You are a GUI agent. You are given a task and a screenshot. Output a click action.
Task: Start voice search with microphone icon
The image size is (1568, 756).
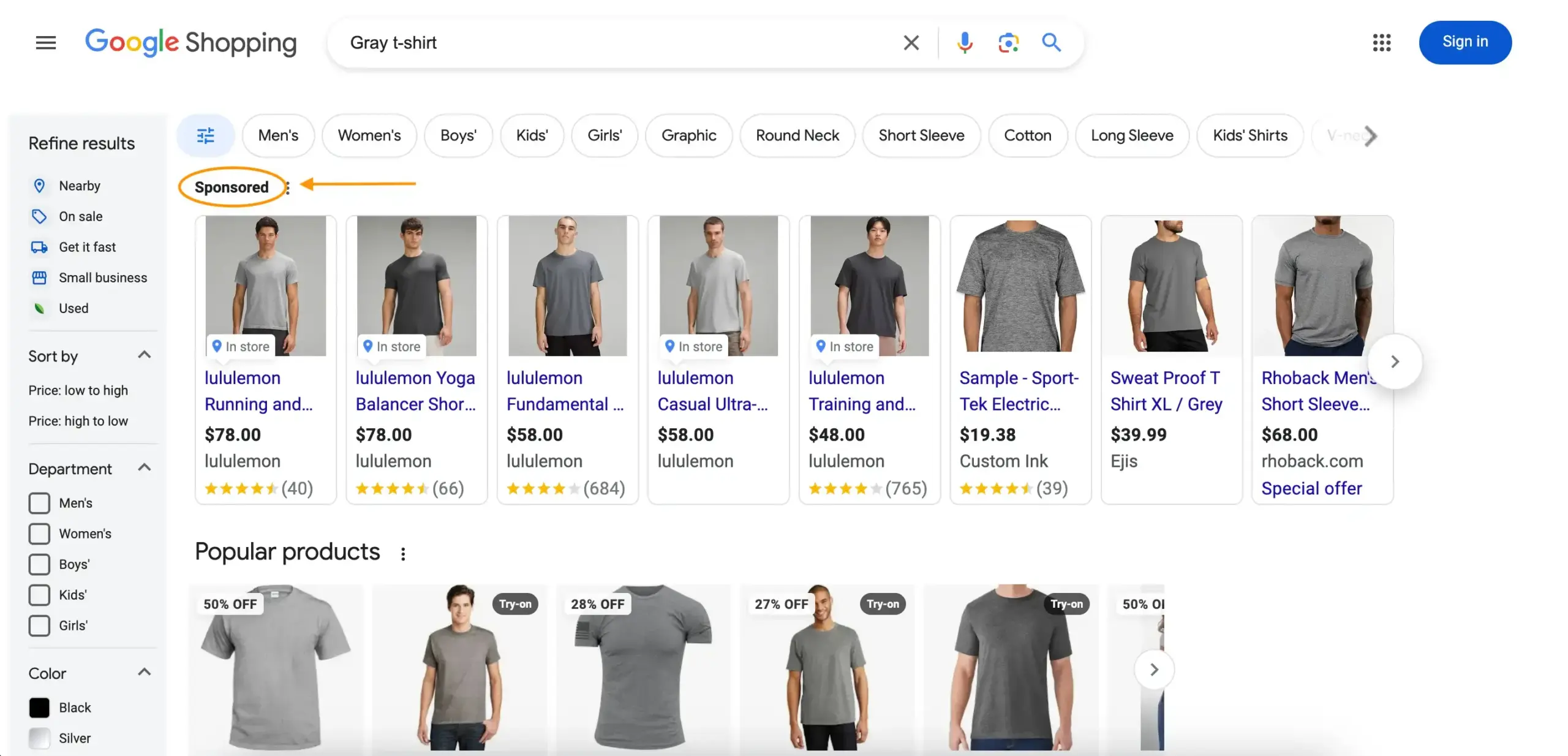coord(965,42)
